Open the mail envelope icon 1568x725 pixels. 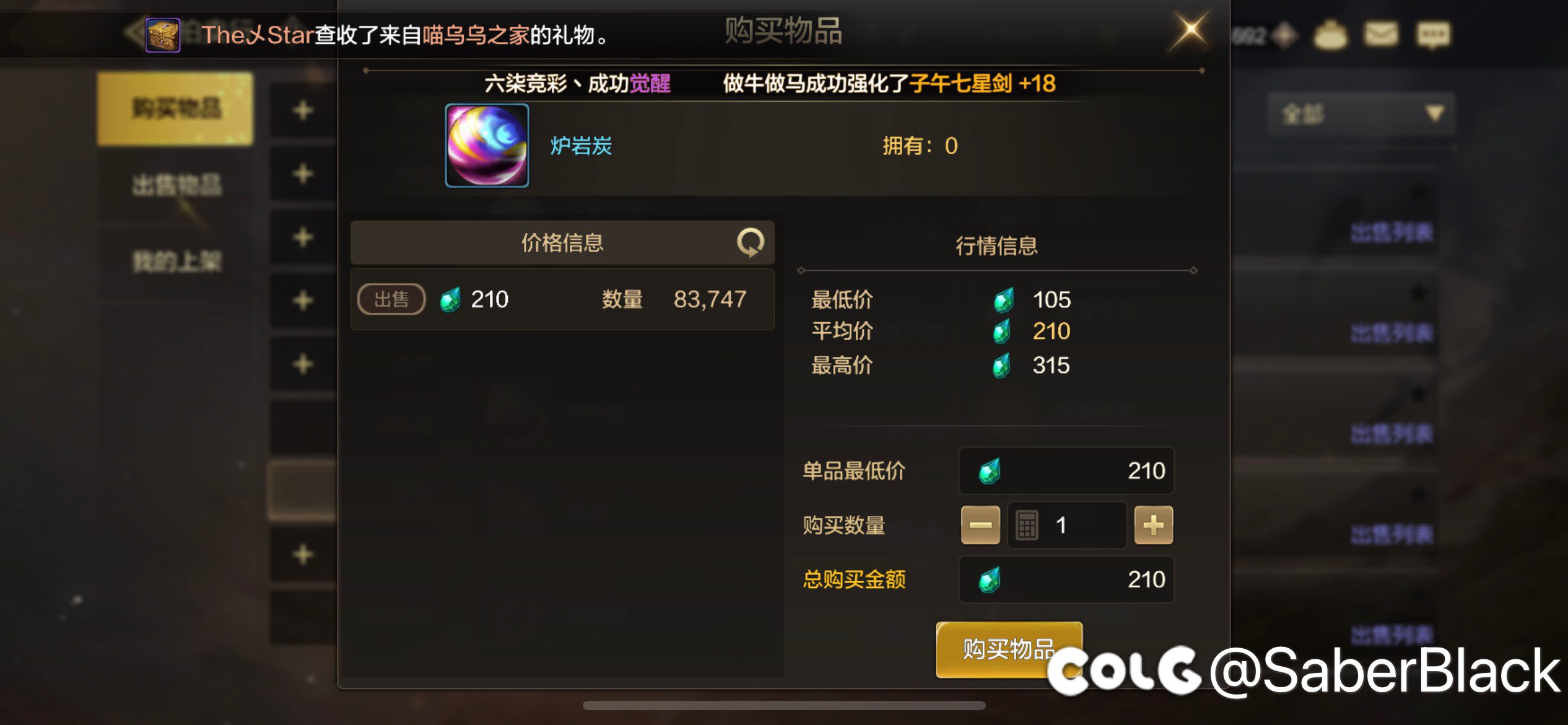pyautogui.click(x=1381, y=34)
